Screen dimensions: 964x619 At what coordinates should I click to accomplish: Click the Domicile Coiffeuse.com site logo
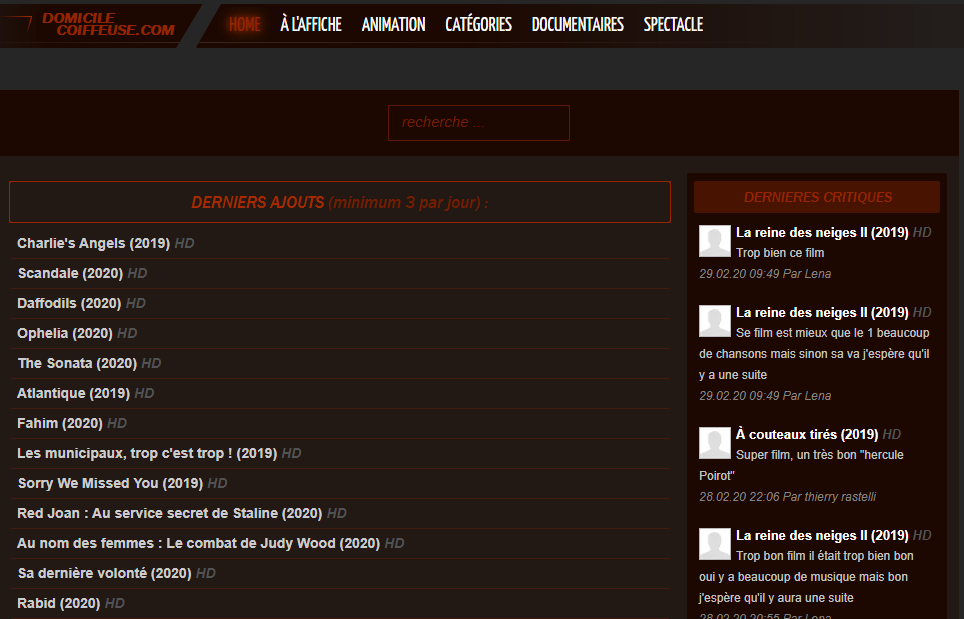click(x=107, y=24)
